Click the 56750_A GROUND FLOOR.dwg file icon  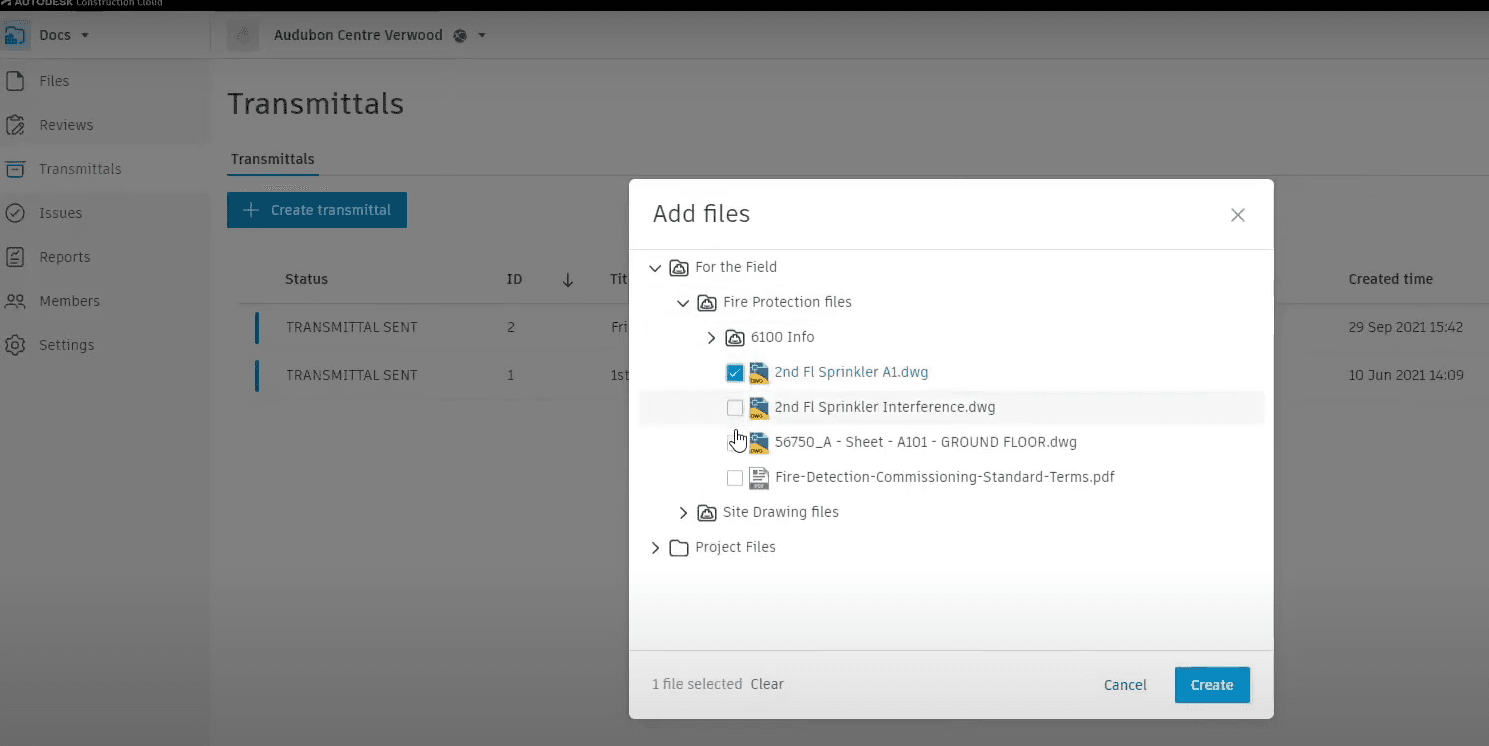click(759, 443)
